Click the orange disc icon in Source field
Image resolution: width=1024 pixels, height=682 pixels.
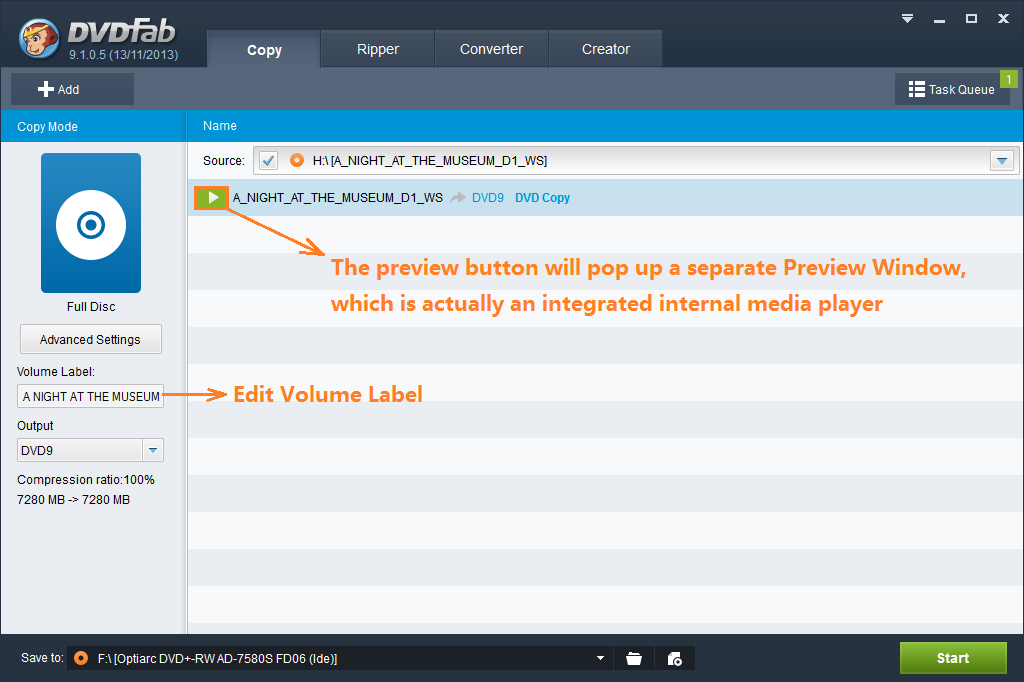[296, 160]
